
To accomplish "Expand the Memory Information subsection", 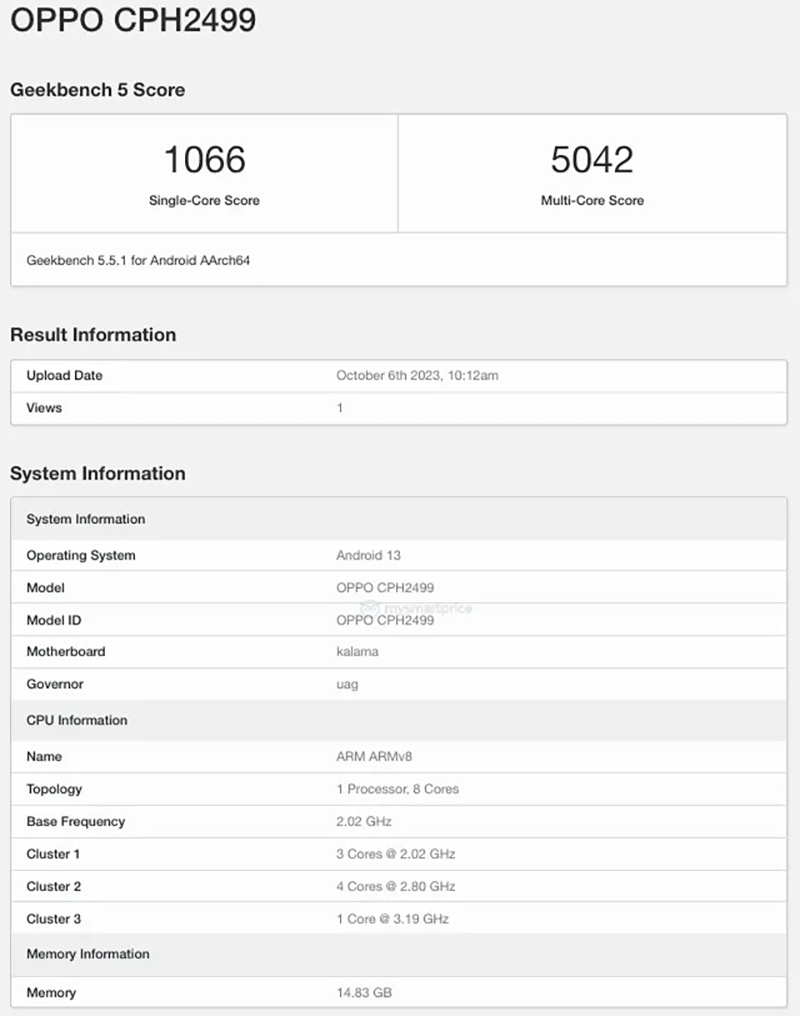I will coord(86,955).
